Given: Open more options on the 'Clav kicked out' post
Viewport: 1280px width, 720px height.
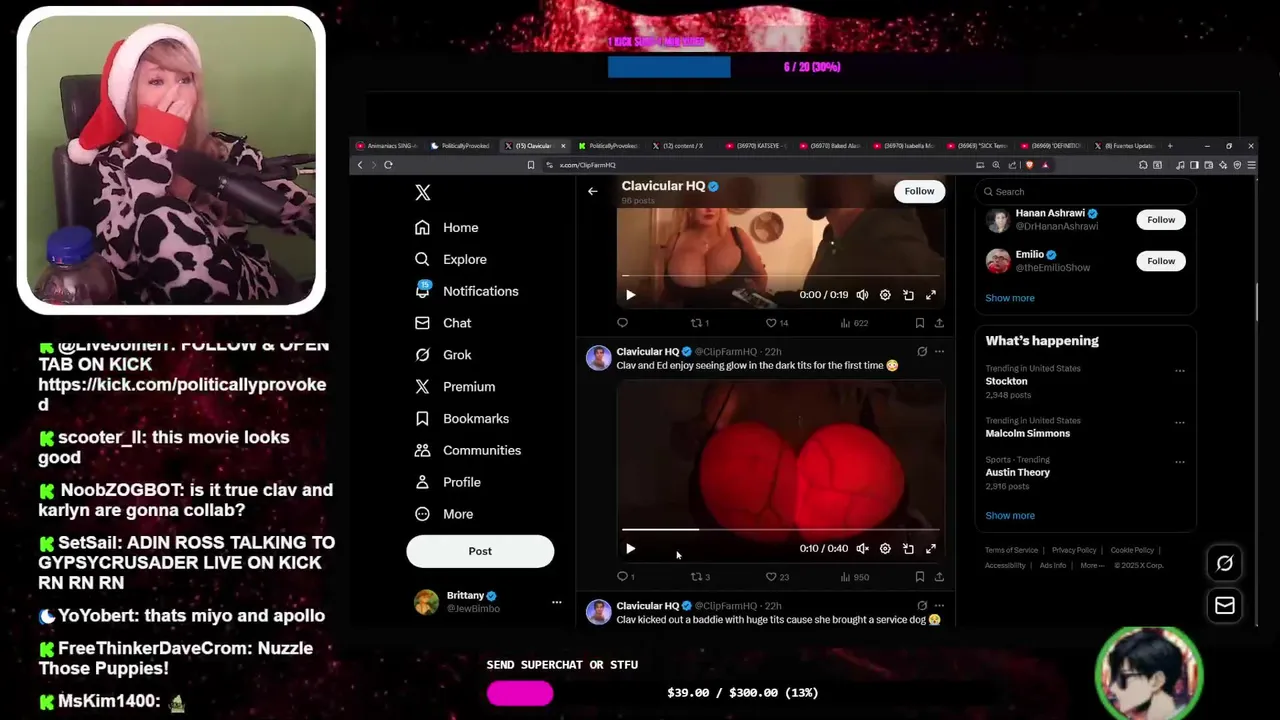Looking at the screenshot, I should click(x=939, y=606).
